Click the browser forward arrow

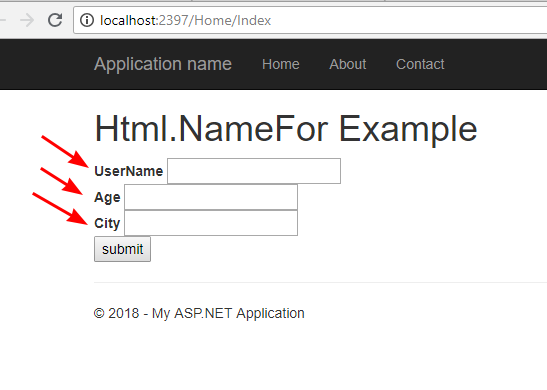pos(27,20)
